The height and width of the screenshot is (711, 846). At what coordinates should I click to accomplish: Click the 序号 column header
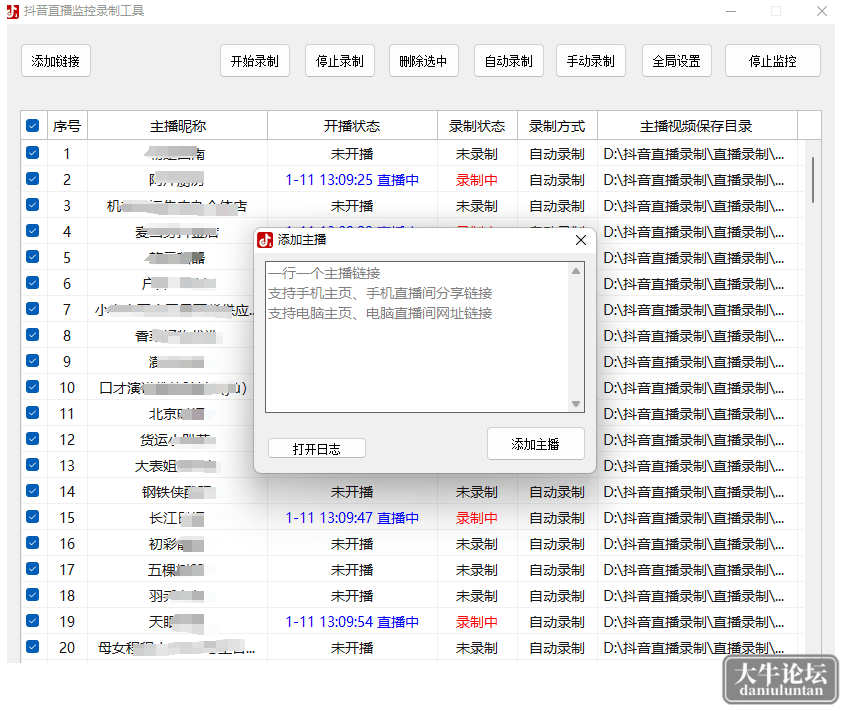pos(67,126)
